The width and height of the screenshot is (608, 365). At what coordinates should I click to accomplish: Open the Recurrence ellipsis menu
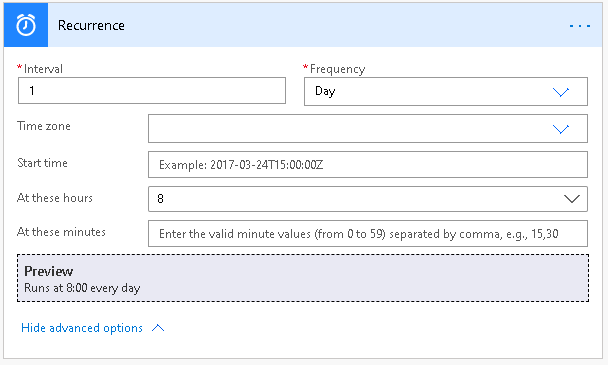[x=580, y=26]
